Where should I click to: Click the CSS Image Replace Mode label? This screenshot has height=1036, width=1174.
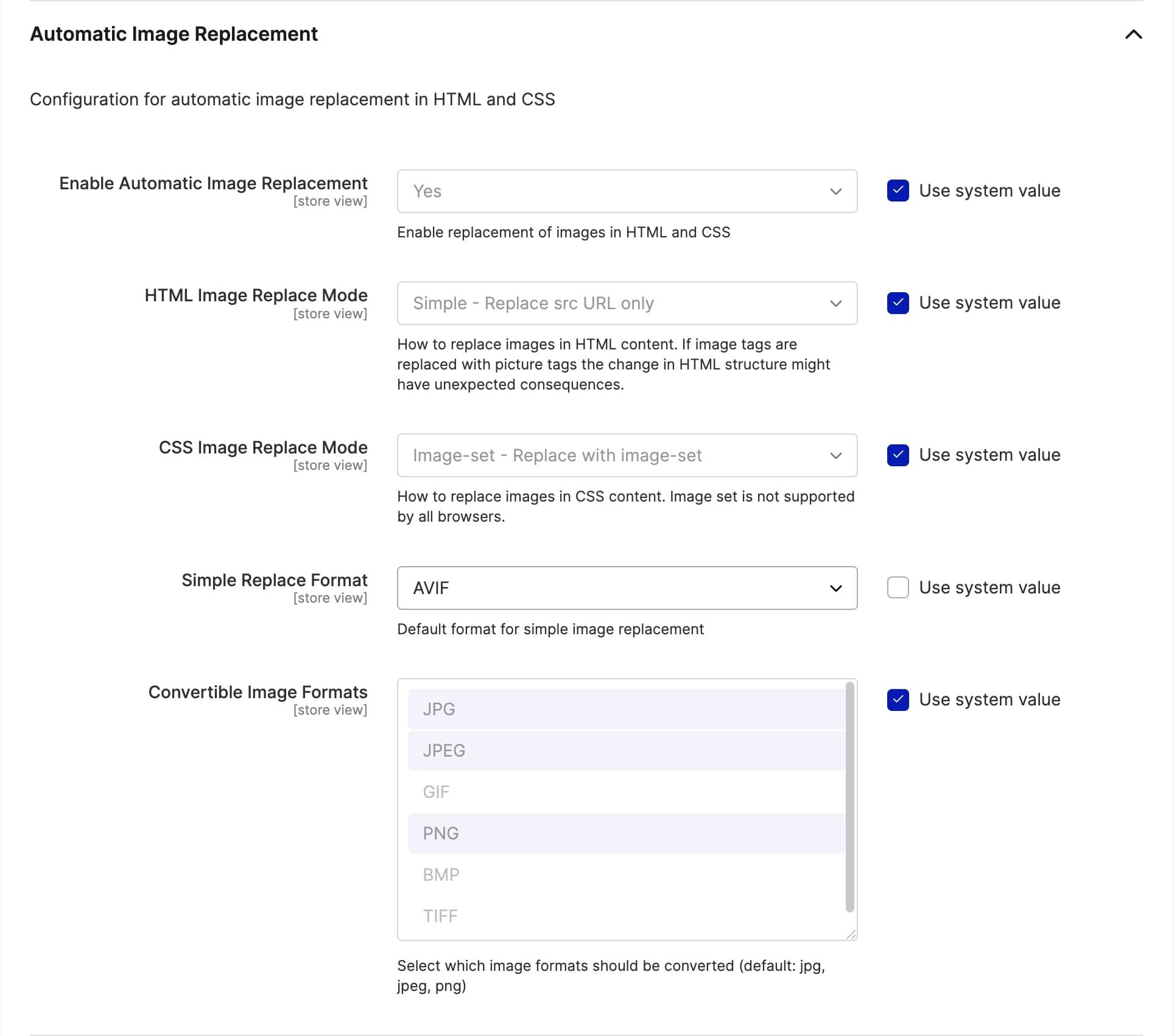pyautogui.click(x=263, y=447)
